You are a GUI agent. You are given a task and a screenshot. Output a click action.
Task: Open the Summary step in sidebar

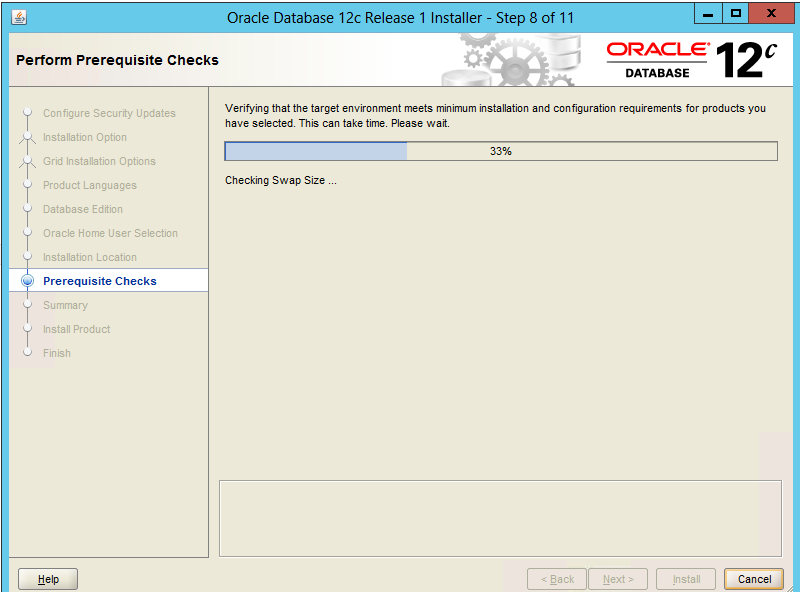click(x=65, y=306)
